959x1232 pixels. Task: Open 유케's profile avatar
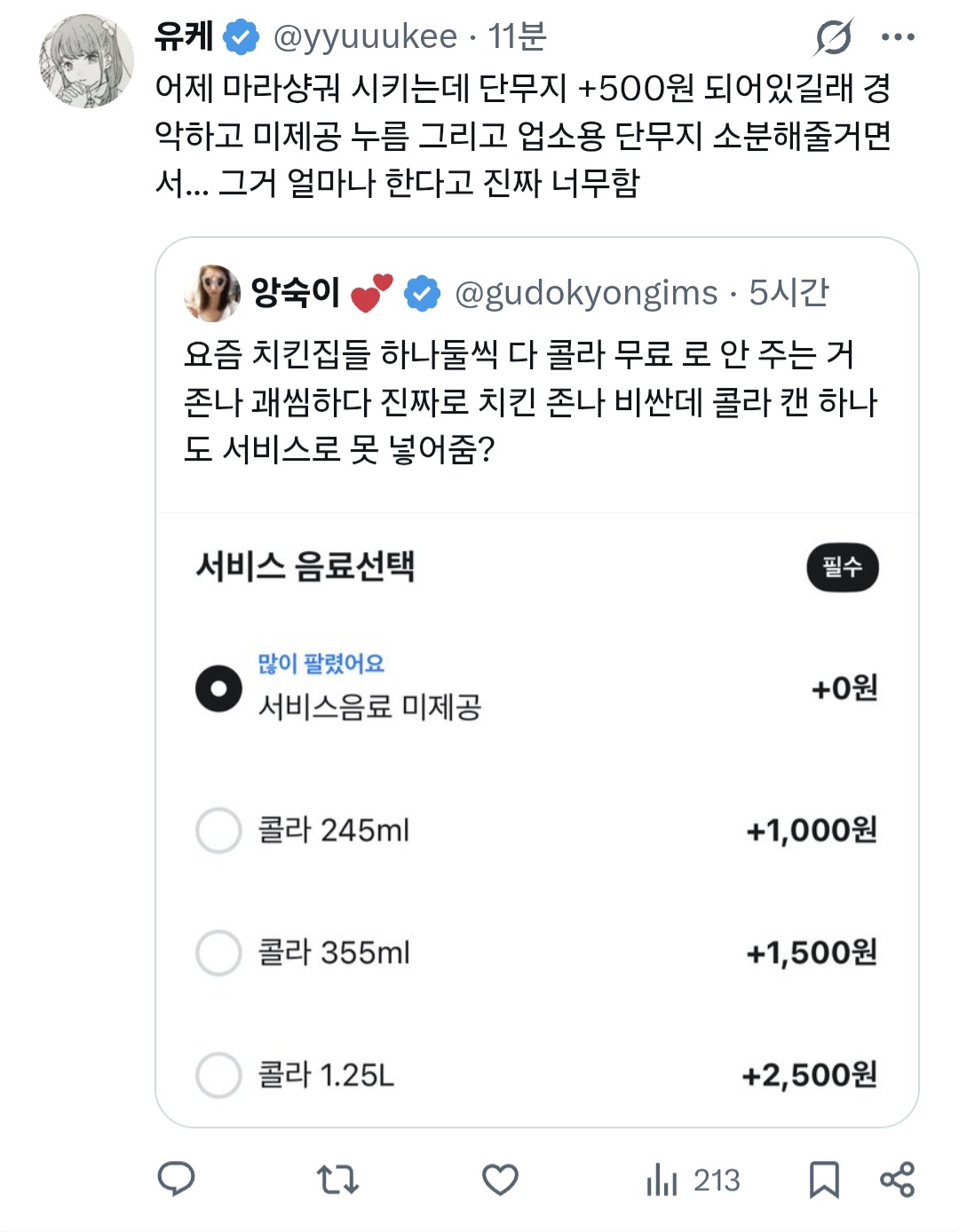click(86, 60)
